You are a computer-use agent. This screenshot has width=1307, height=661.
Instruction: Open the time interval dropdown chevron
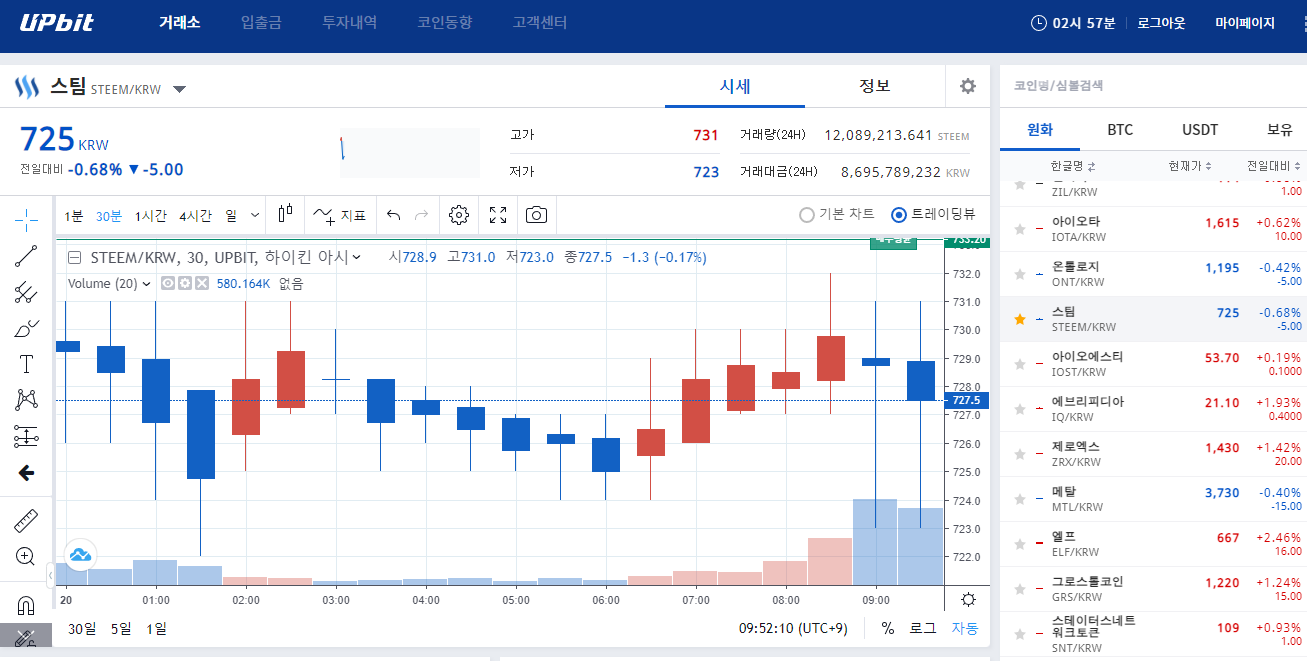[x=255, y=215]
